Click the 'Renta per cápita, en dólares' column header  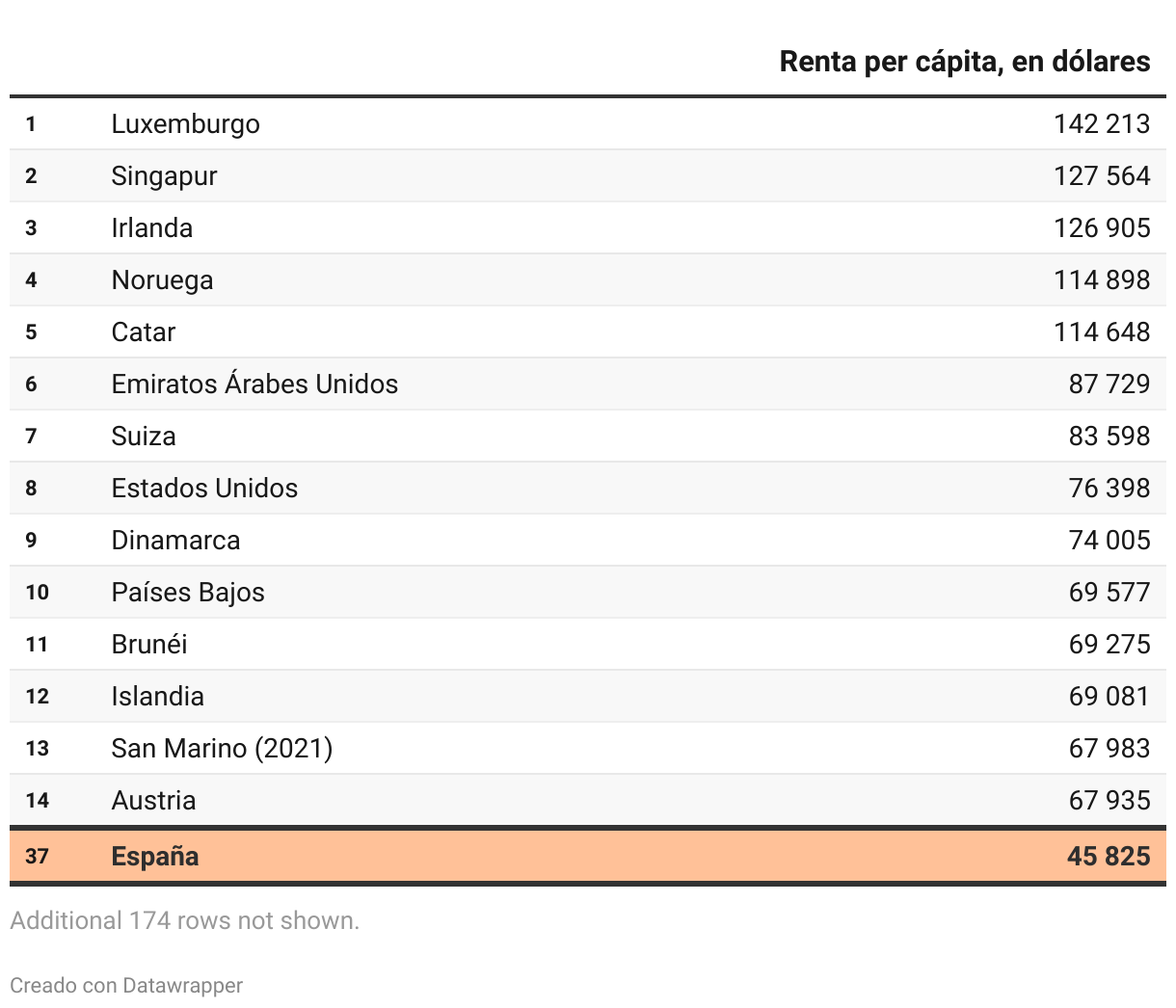(x=964, y=62)
